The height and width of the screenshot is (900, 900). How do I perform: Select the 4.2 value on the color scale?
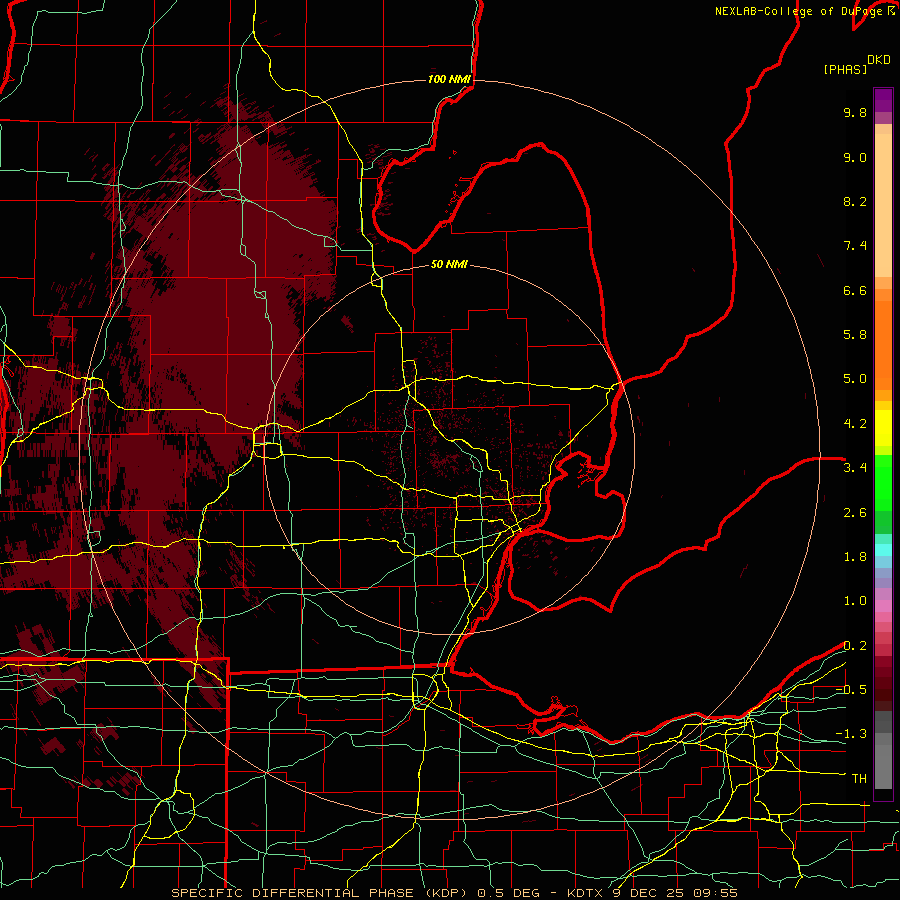click(855, 424)
